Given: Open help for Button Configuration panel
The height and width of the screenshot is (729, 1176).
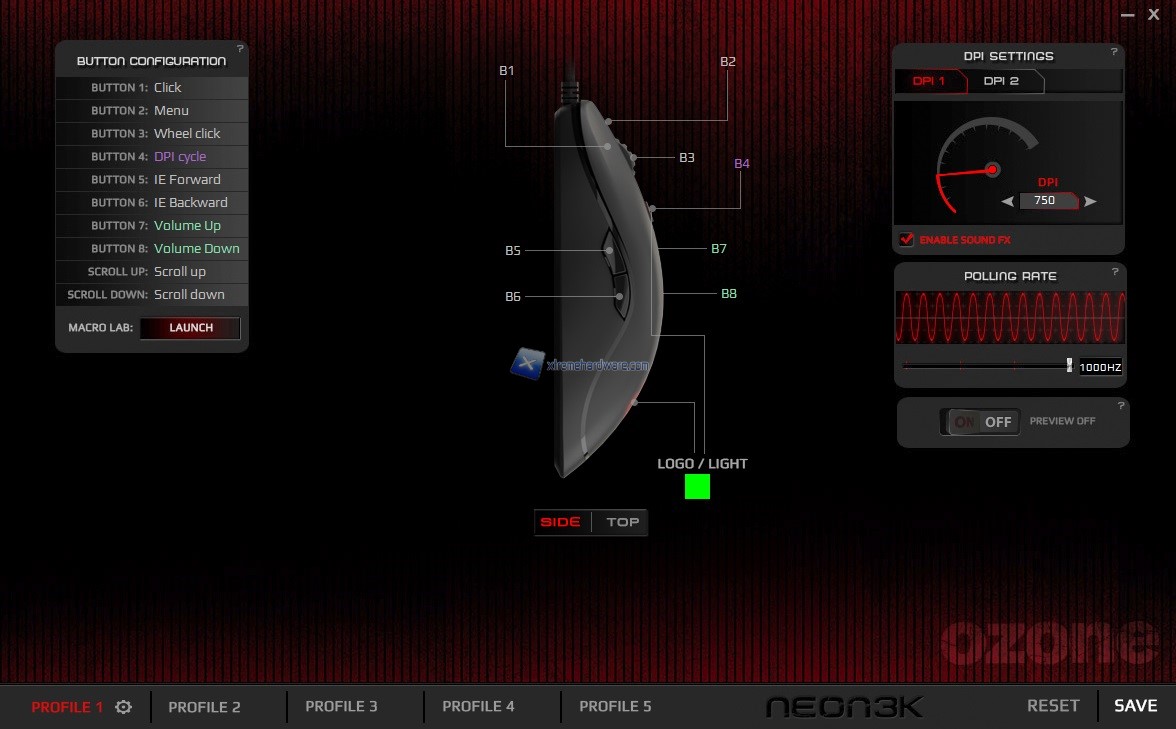Looking at the screenshot, I should point(240,48).
